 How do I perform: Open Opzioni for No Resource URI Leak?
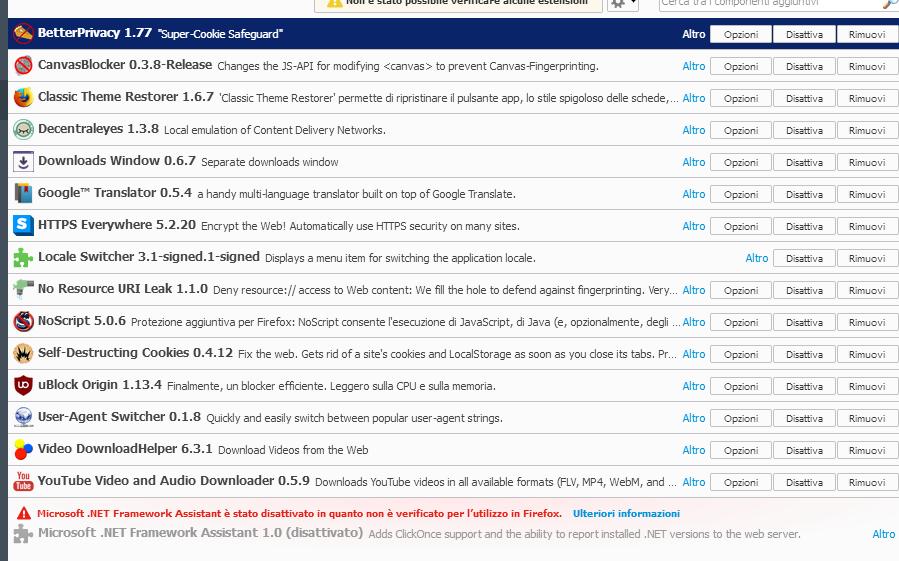741,291
